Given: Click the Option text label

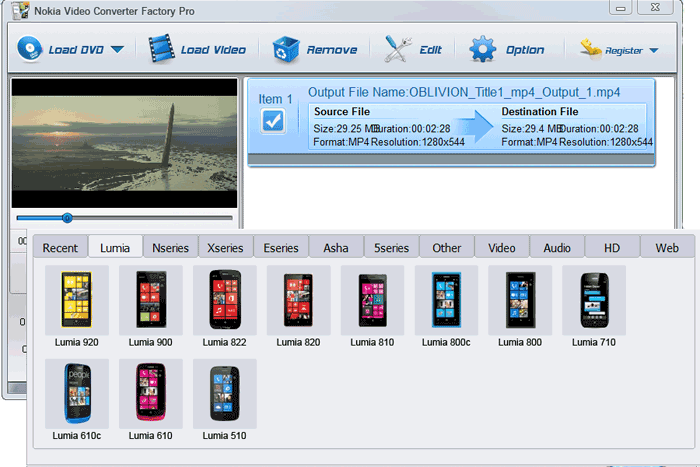Looking at the screenshot, I should [525, 50].
